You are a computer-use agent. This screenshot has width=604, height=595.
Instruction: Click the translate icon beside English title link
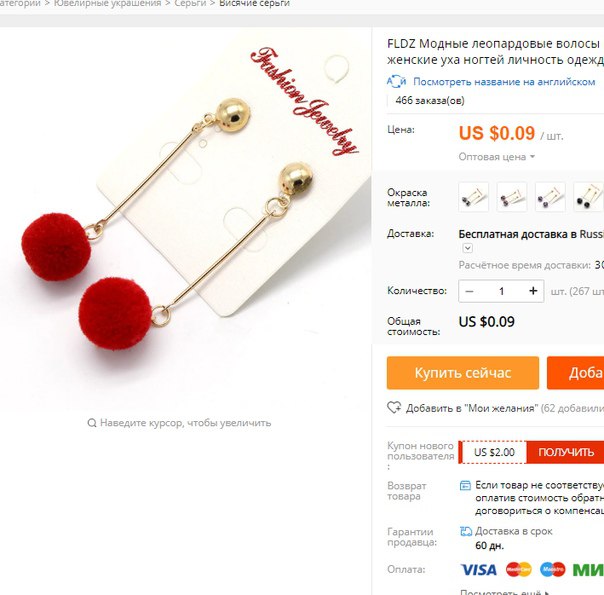point(396,82)
